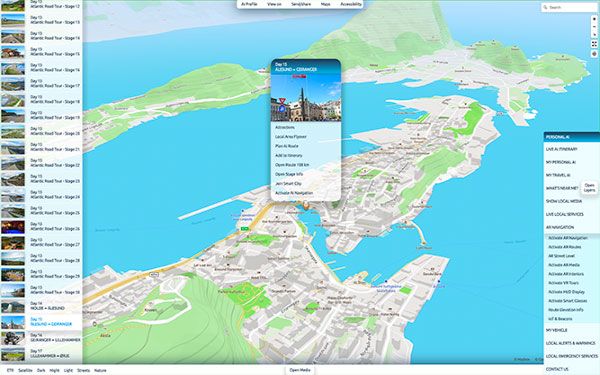The image size is (600, 375).
Task: Click the Open Media button
Action: tap(300, 370)
